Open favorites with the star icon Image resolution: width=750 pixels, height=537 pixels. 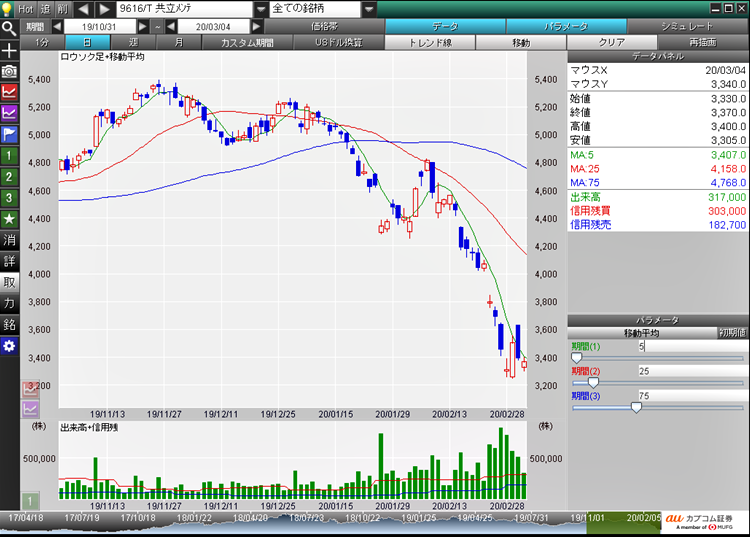coord(9,218)
